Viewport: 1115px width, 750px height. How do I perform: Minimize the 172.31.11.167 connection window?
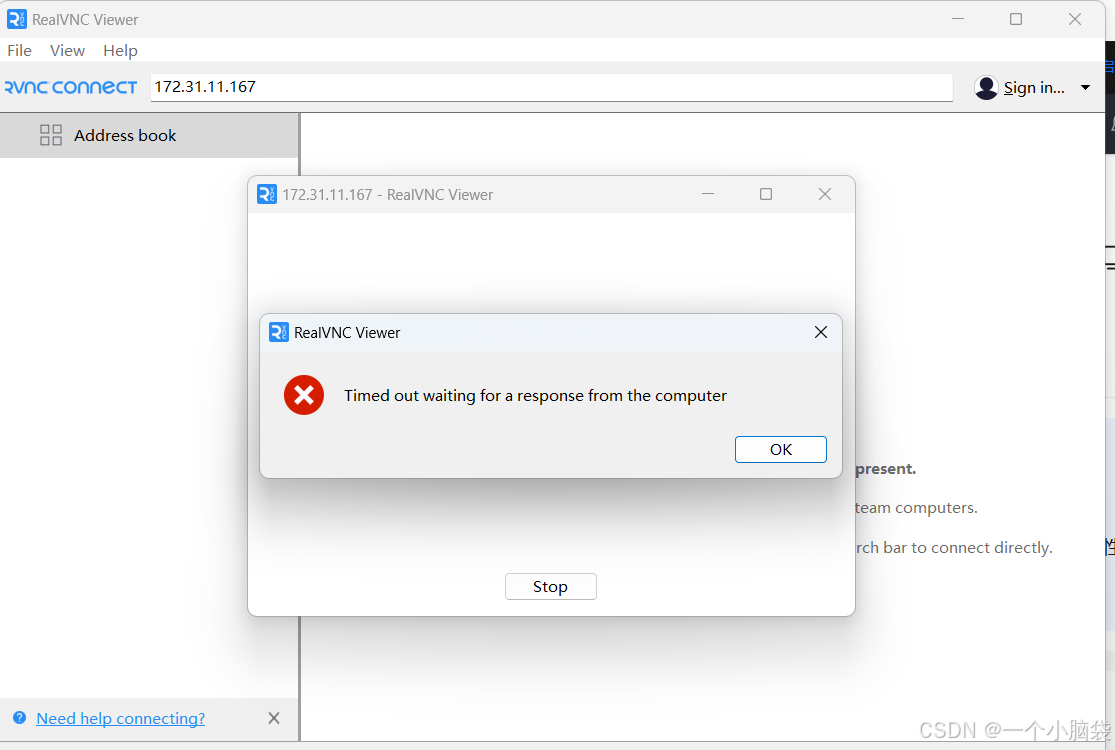coord(708,194)
